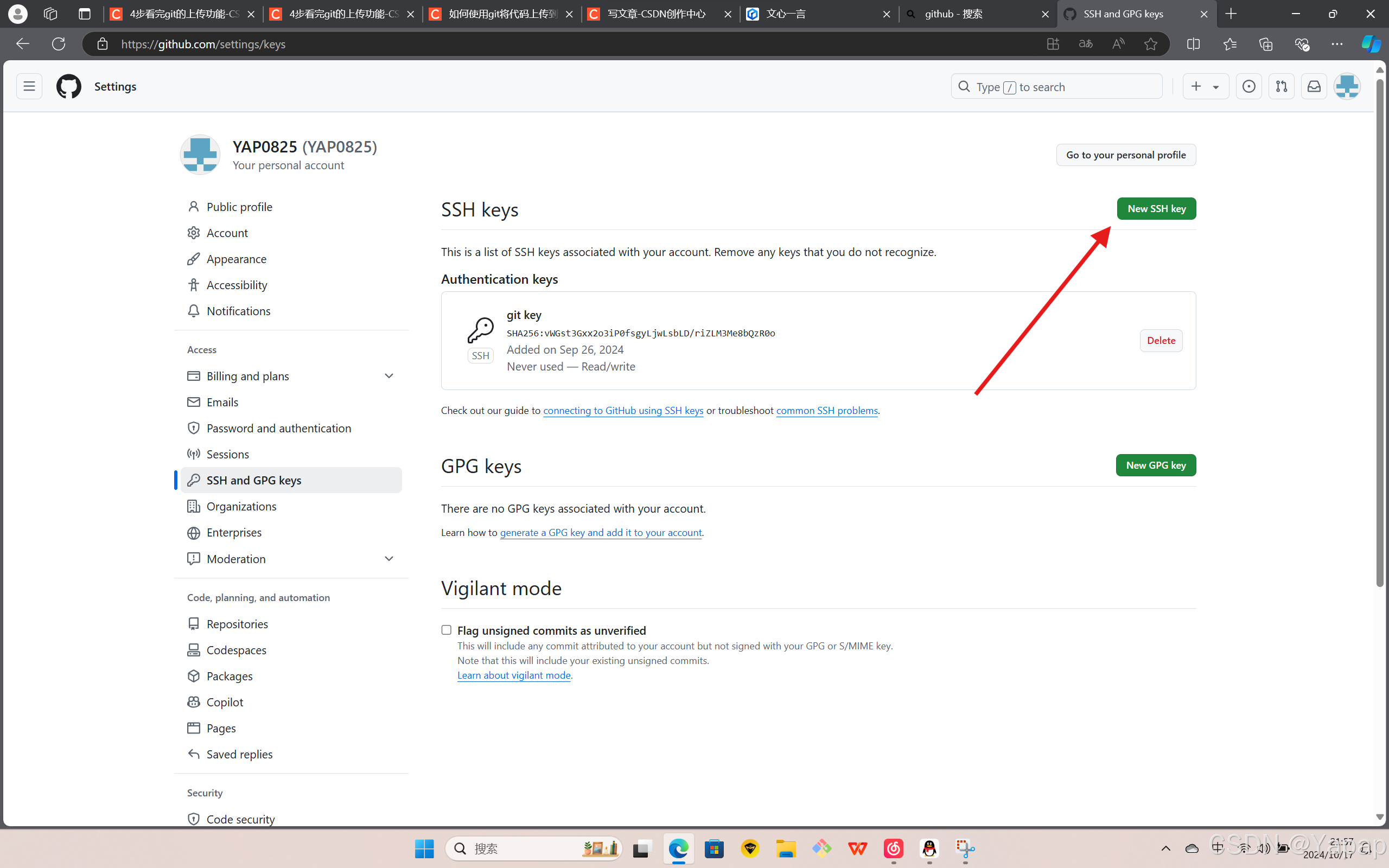
Task: Open browser Collections icon
Action: click(1265, 43)
